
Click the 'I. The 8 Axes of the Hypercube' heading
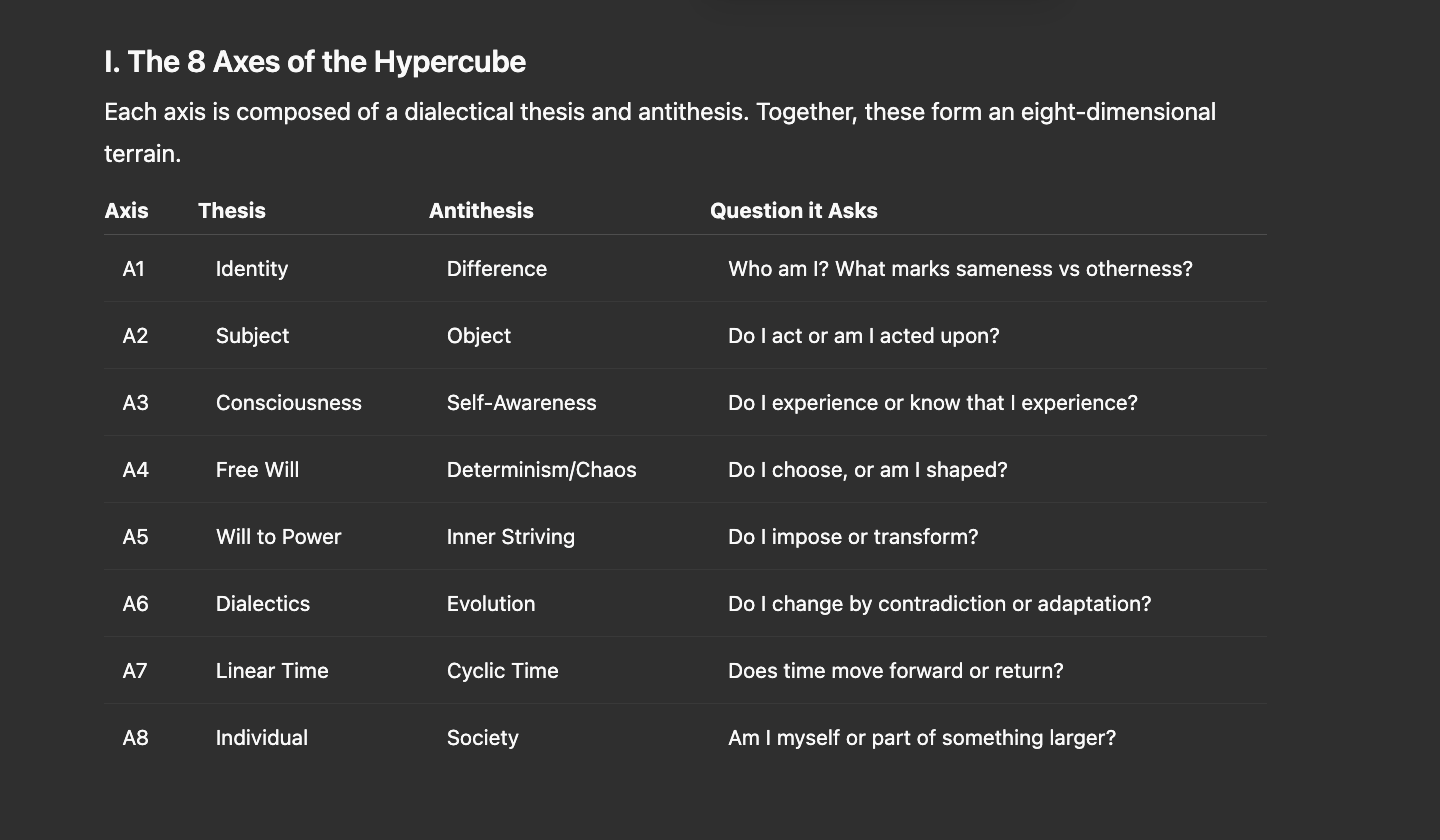[x=315, y=62]
